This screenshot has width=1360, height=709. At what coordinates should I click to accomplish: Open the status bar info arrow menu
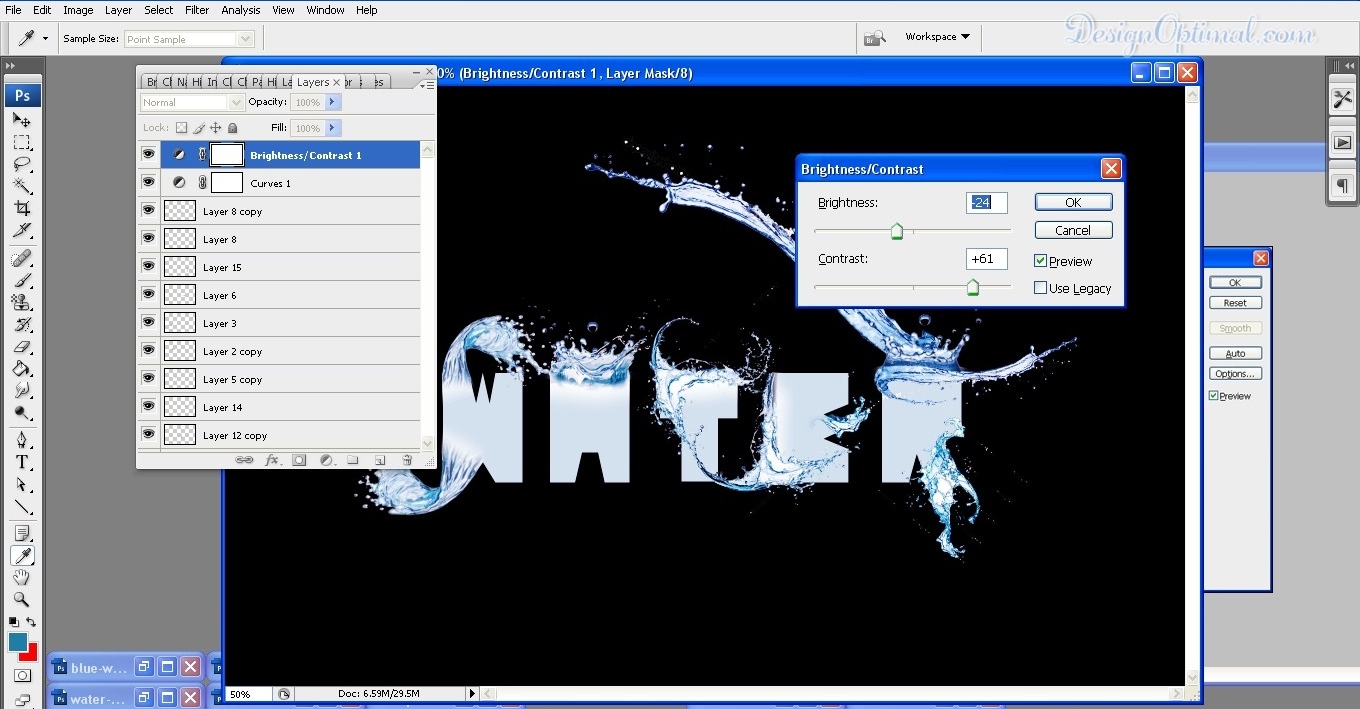(472, 693)
